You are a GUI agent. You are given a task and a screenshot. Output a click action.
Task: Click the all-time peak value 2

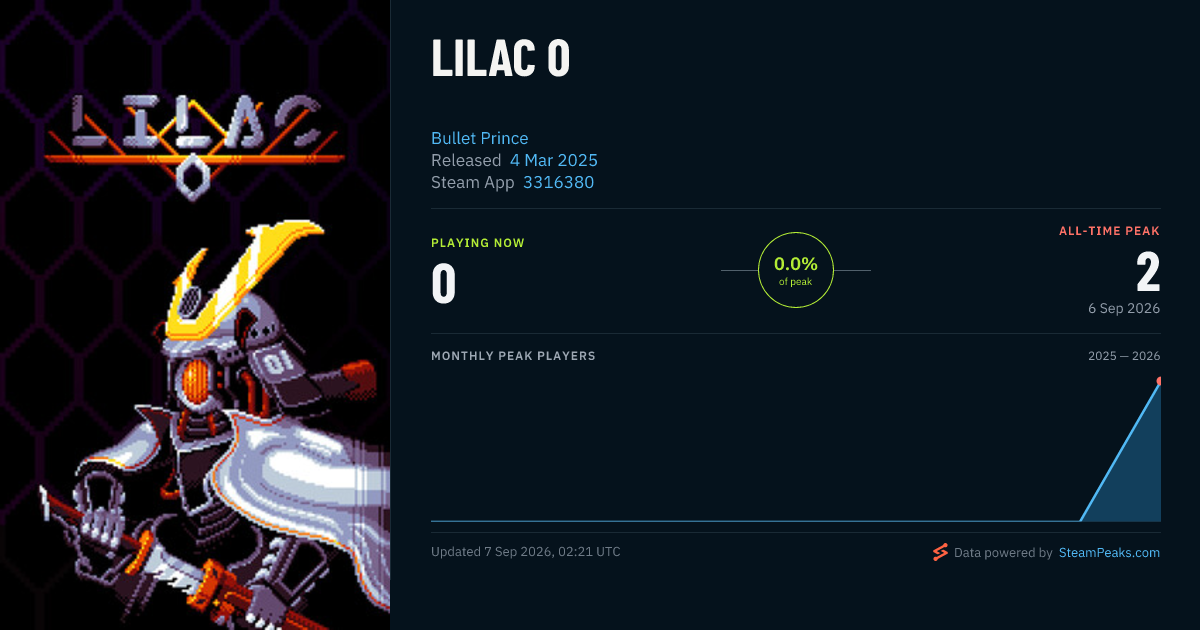pyautogui.click(x=1148, y=272)
